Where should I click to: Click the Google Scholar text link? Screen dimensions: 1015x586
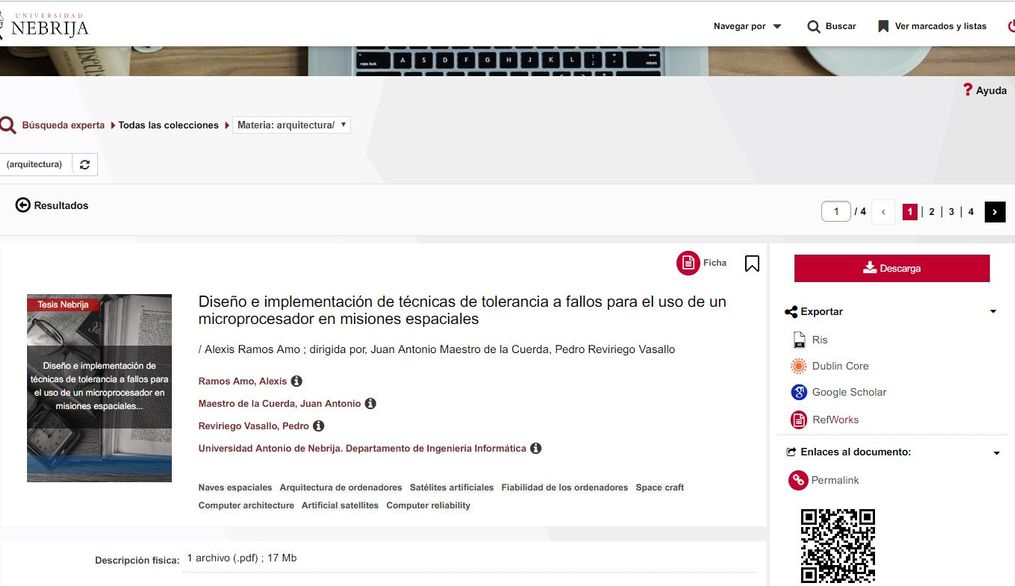tap(849, 392)
